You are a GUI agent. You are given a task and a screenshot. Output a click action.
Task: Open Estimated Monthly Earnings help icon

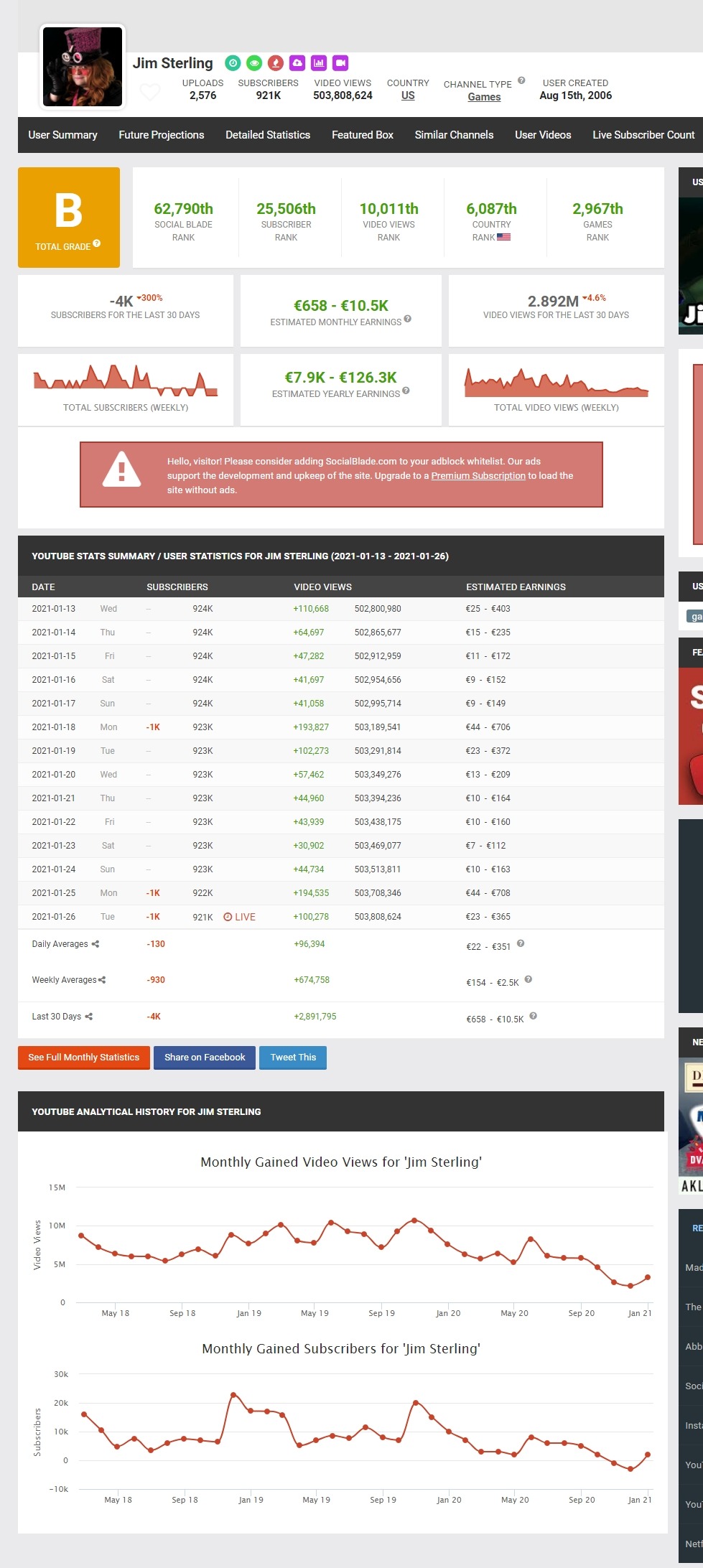coord(408,319)
